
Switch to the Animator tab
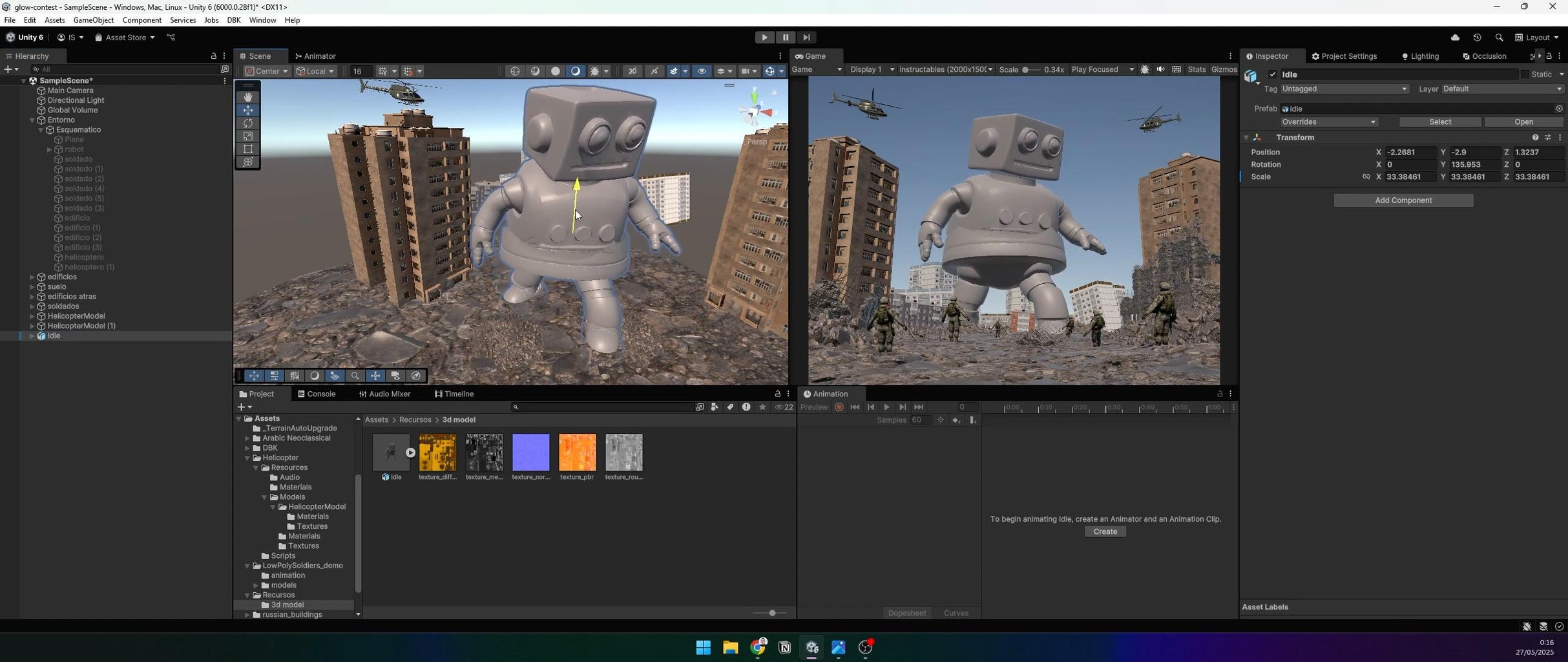315,56
